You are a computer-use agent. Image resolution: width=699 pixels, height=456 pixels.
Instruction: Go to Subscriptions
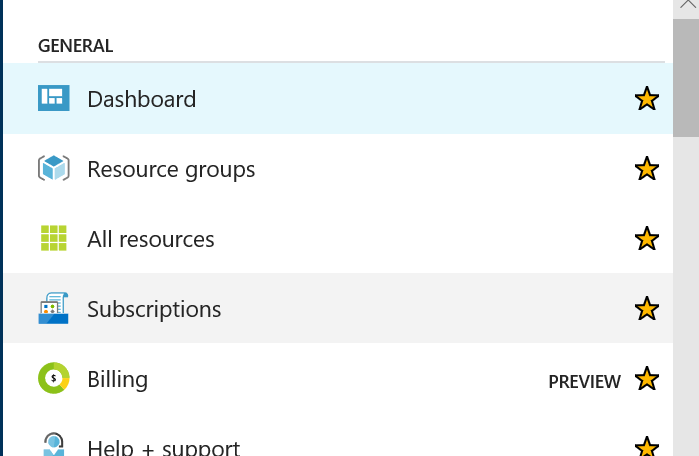coord(338,308)
